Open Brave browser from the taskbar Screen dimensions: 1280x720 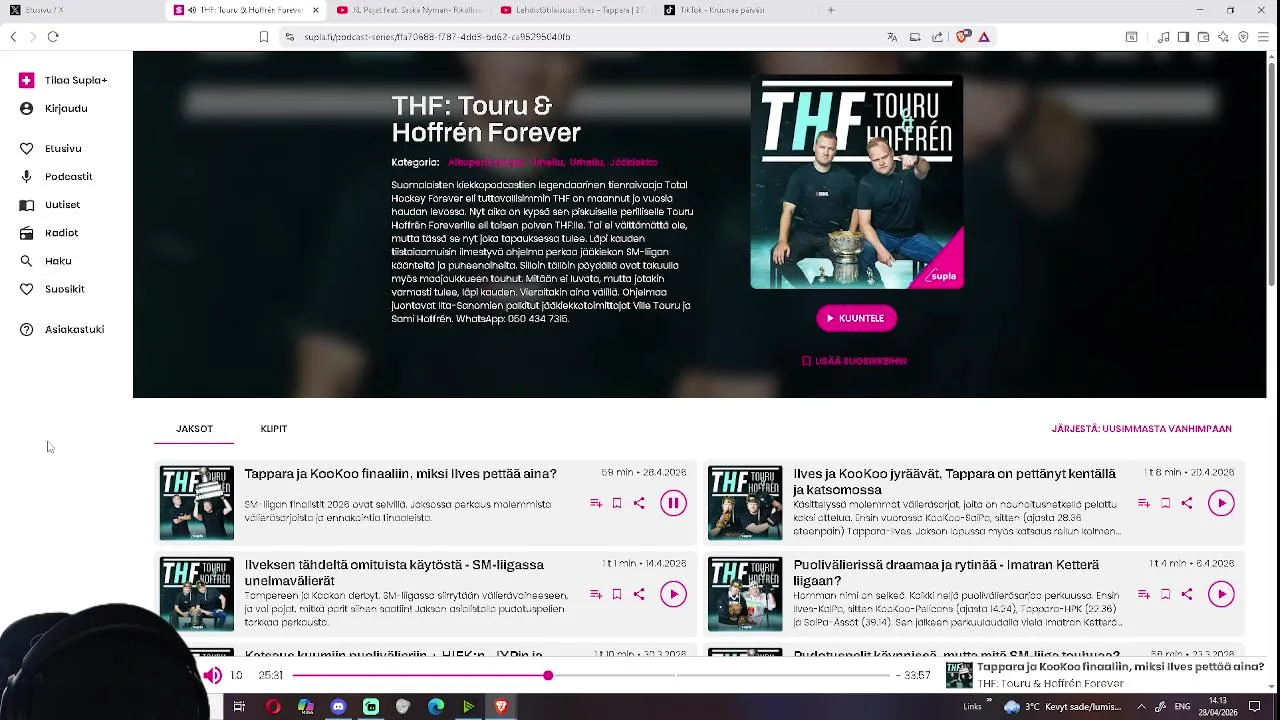pos(501,707)
